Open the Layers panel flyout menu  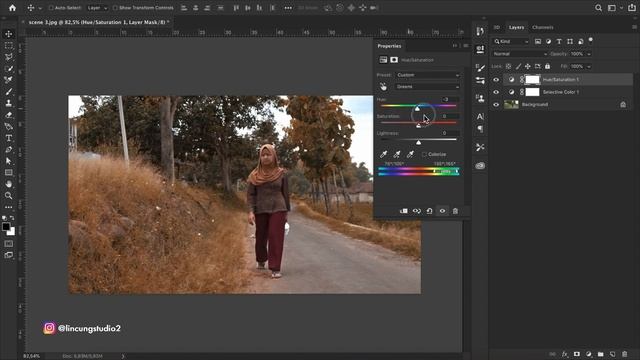click(x=634, y=27)
